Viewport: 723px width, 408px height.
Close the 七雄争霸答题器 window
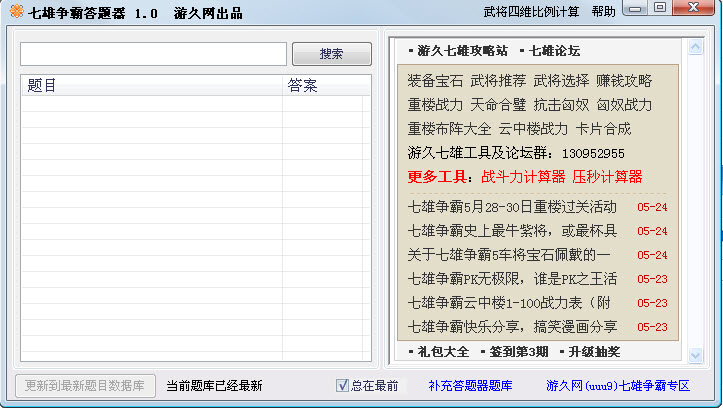693,8
